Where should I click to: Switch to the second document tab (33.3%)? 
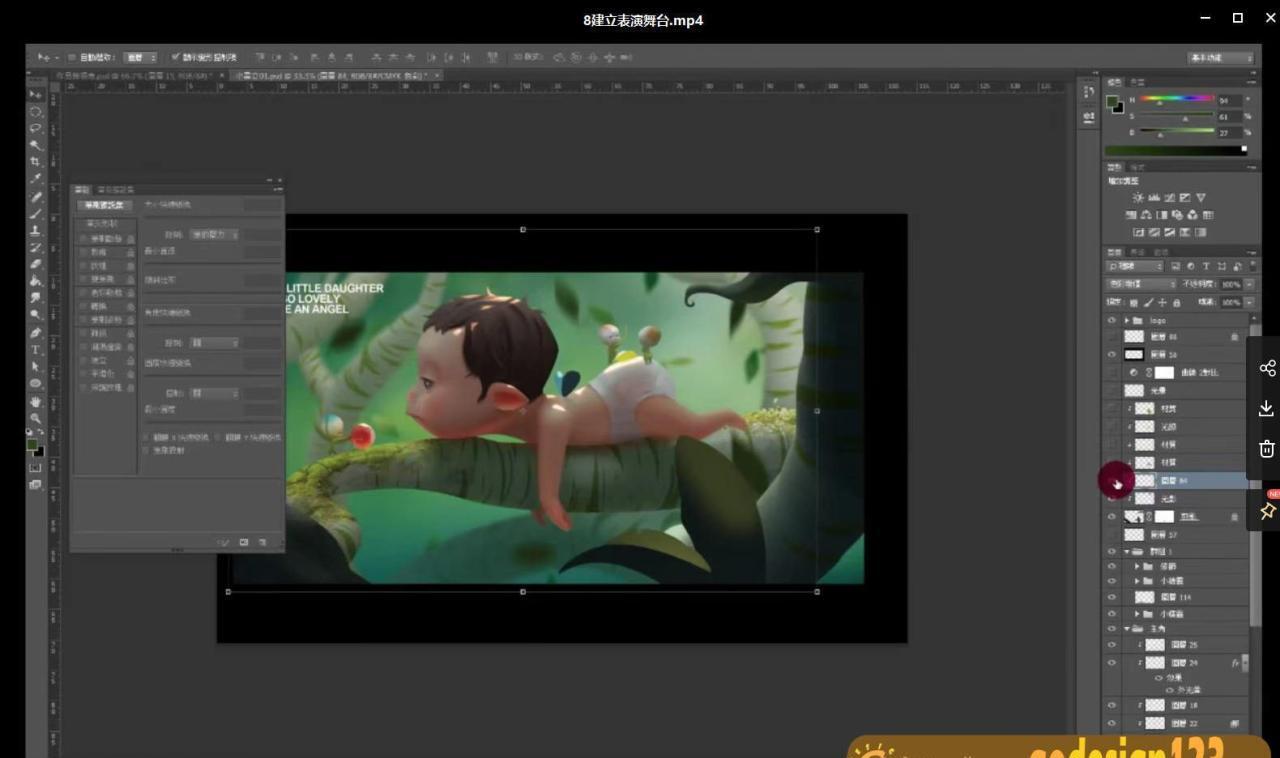[x=337, y=75]
